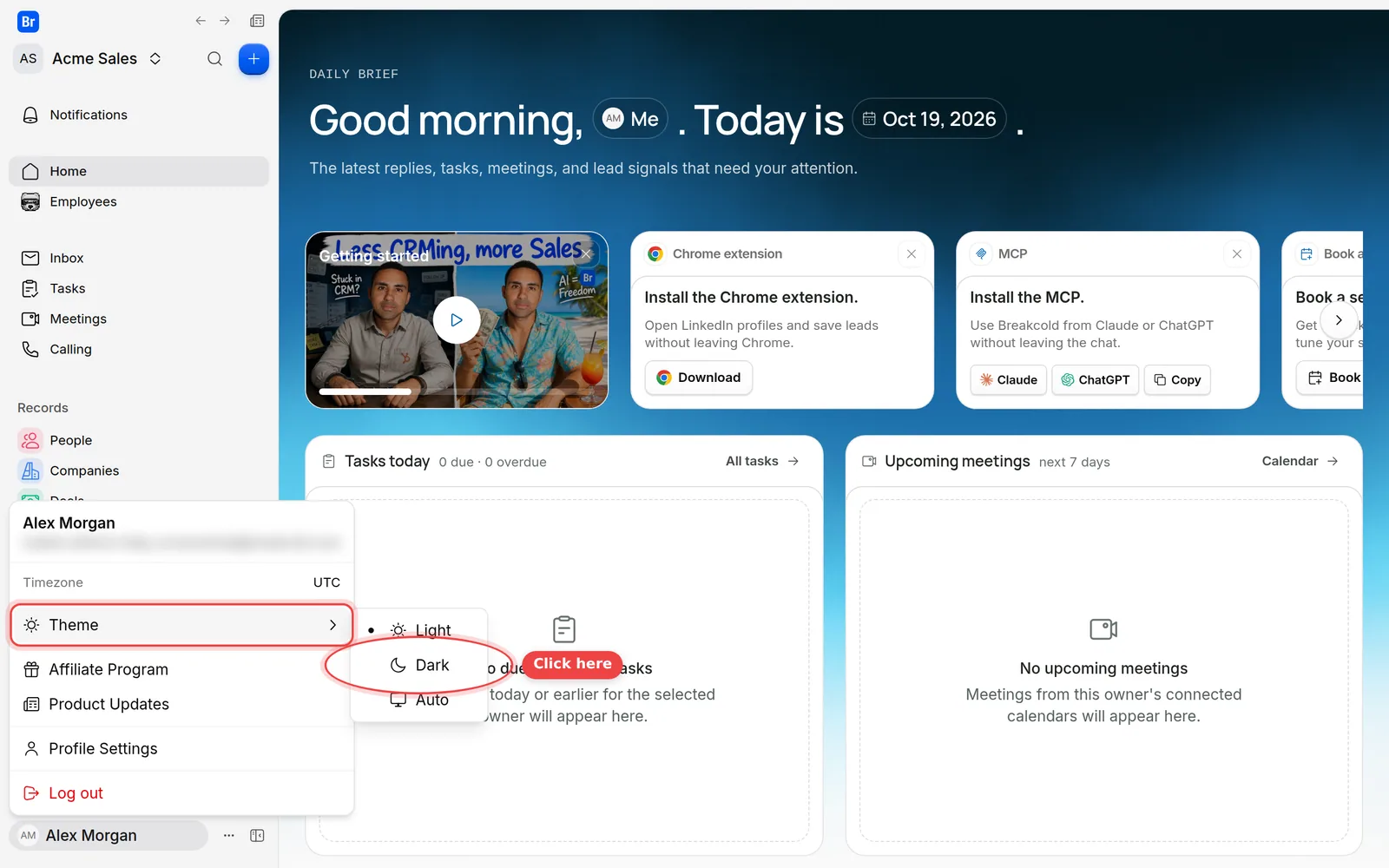Navigate back with the left arrow icon
1389x868 pixels.
[x=201, y=21]
